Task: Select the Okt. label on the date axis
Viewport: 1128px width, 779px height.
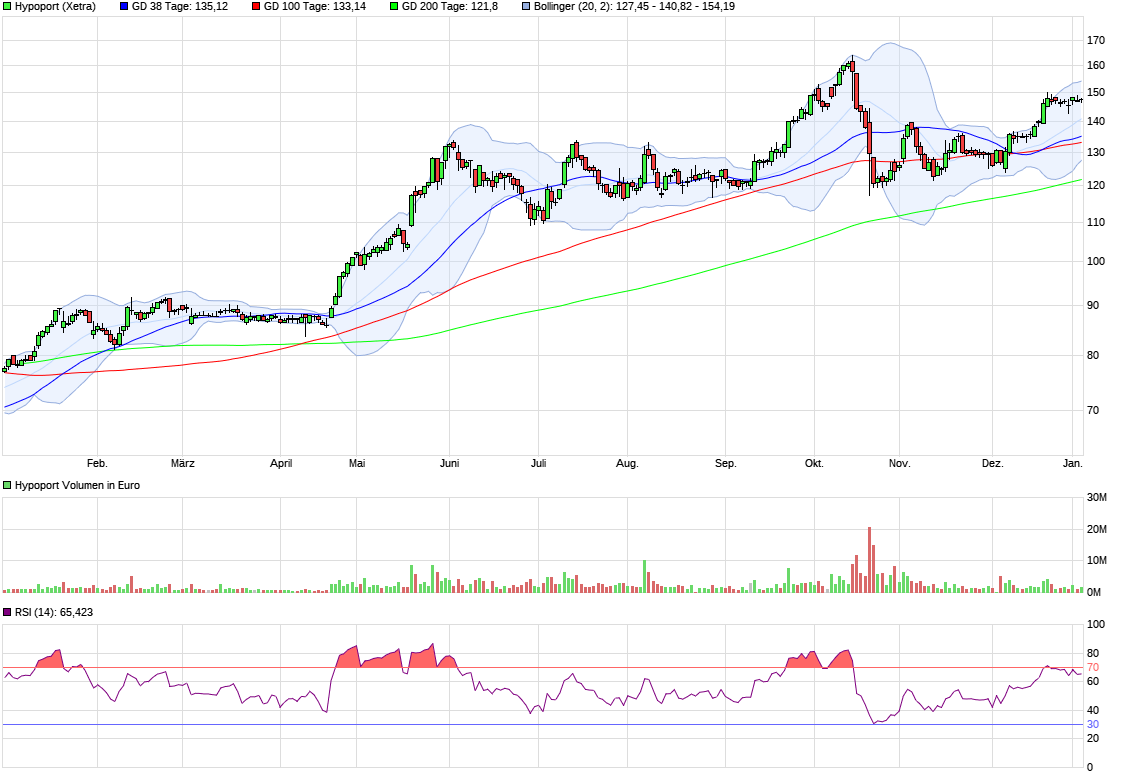Action: [814, 463]
